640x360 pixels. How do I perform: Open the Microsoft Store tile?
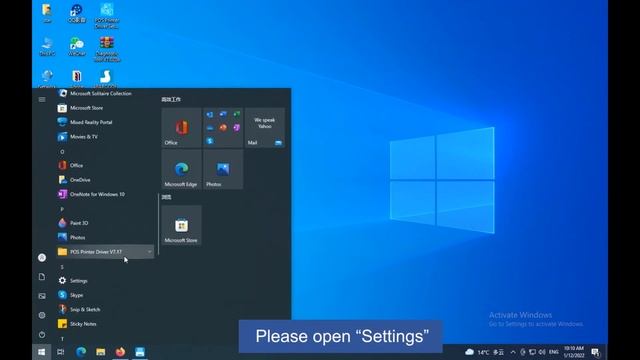click(182, 225)
